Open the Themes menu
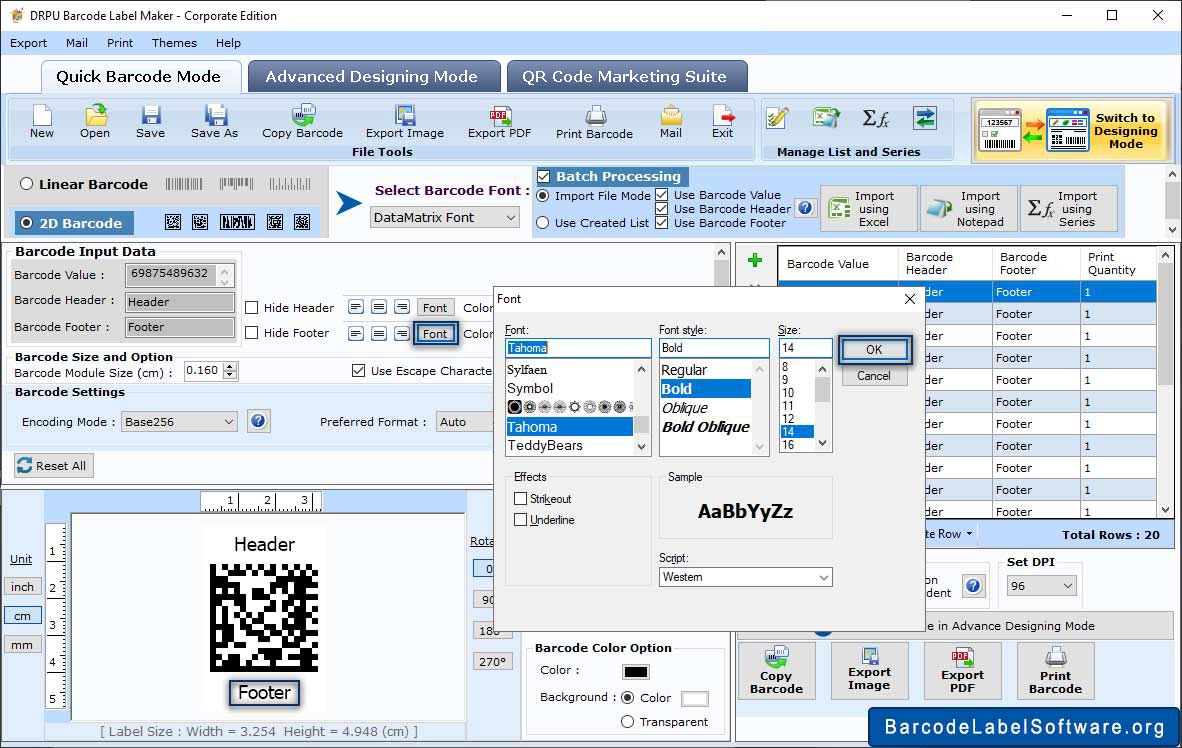Viewport: 1182px width, 748px height. [174, 43]
